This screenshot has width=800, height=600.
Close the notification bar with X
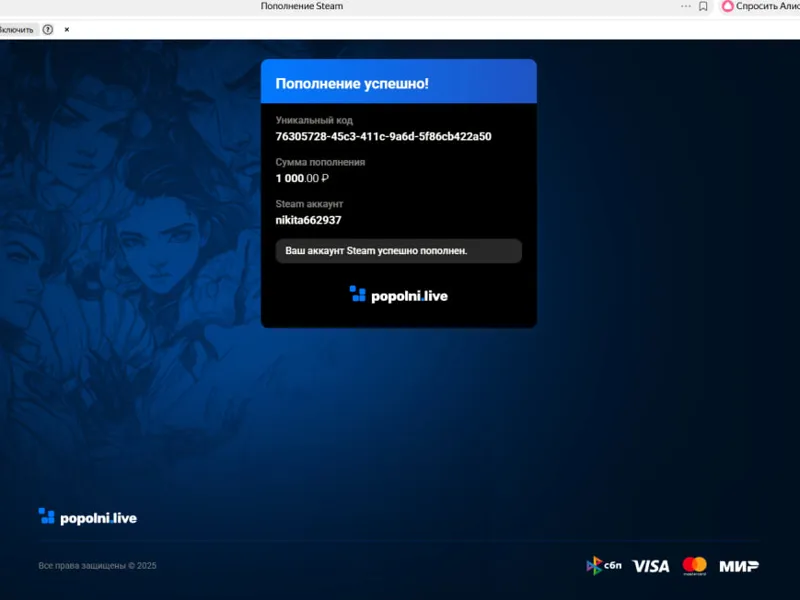coord(67,30)
